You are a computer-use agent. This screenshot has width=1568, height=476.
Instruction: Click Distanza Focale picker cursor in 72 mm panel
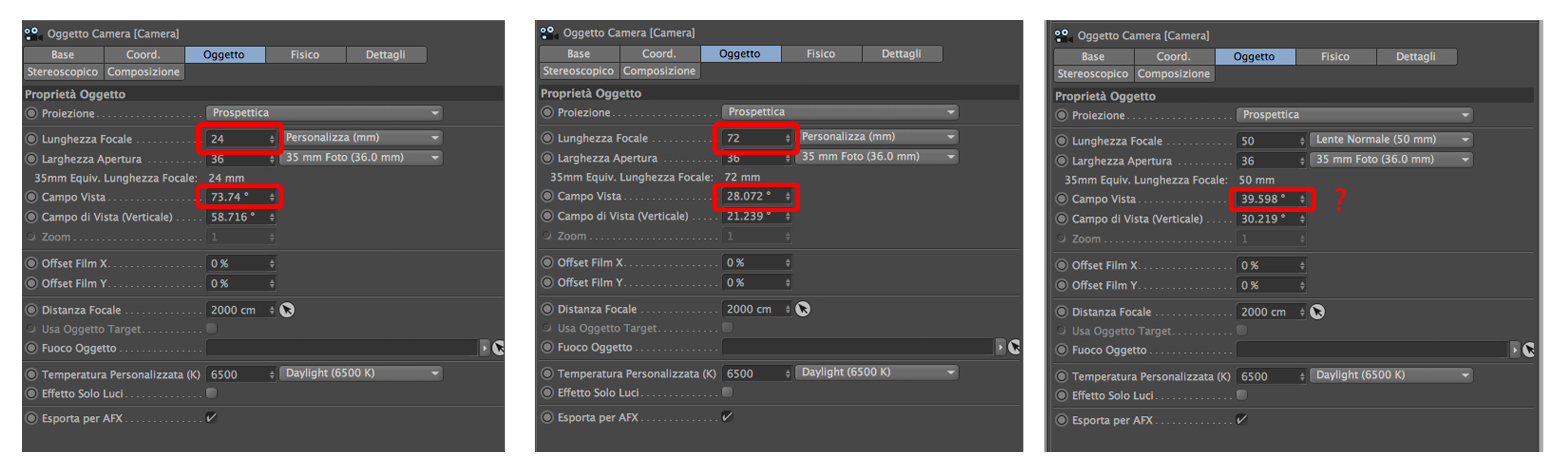point(803,309)
